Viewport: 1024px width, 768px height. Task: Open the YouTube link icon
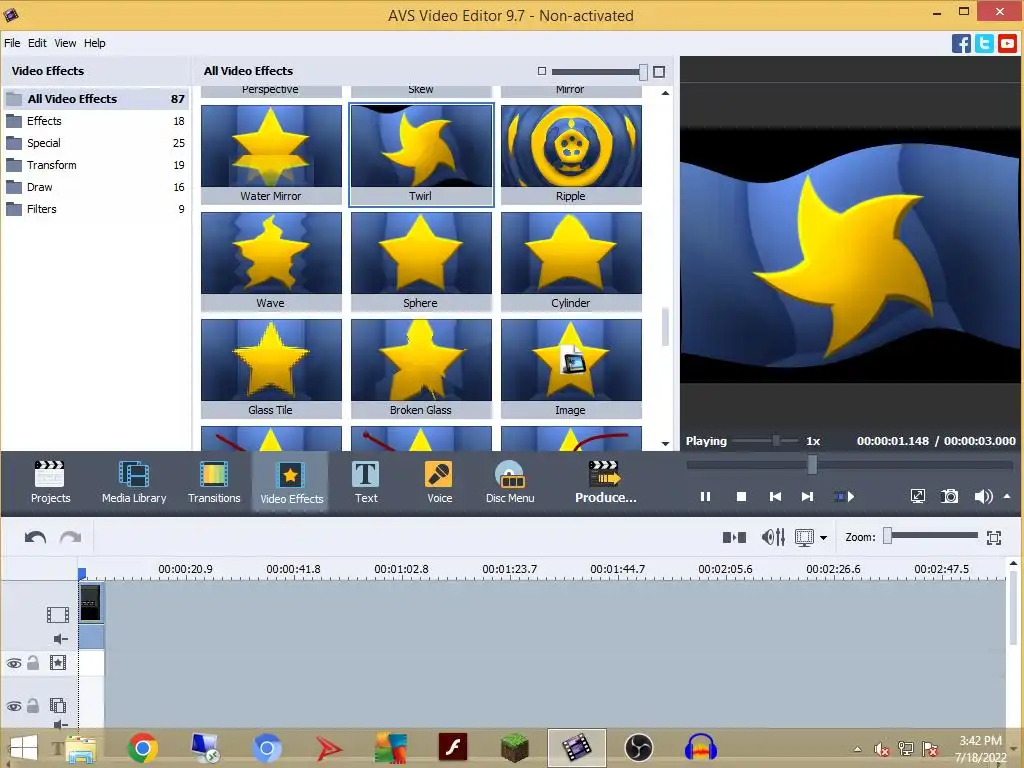pyautogui.click(x=1007, y=44)
